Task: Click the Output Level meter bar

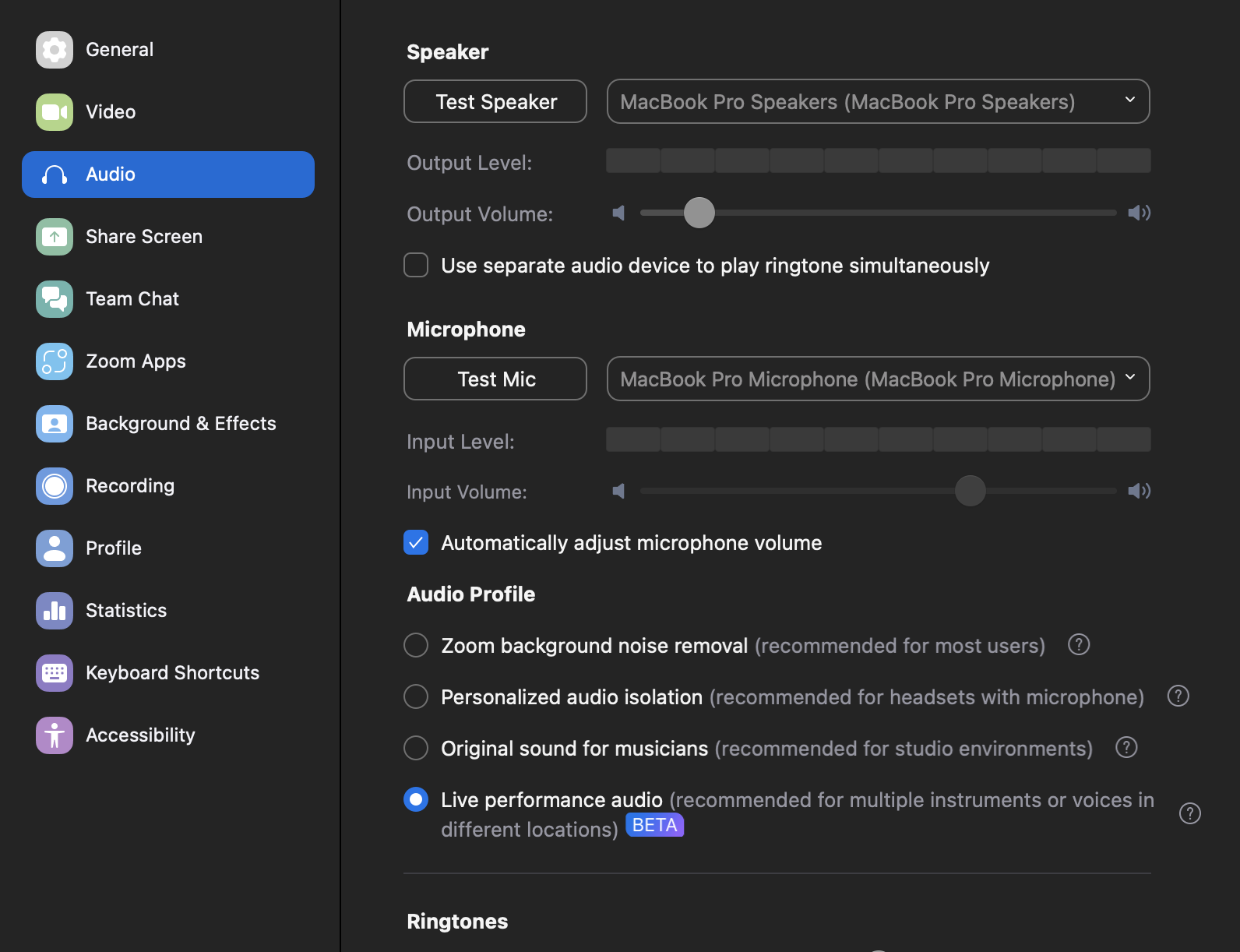Action: [879, 160]
